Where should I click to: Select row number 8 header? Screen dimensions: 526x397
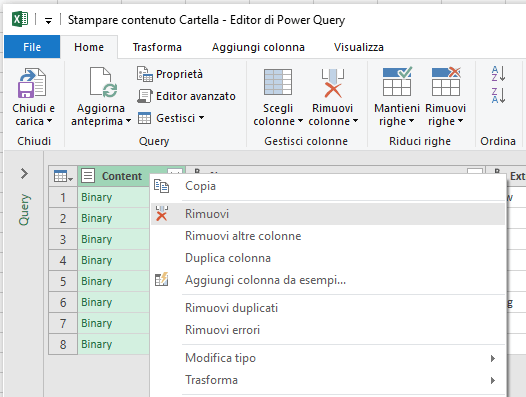point(63,344)
